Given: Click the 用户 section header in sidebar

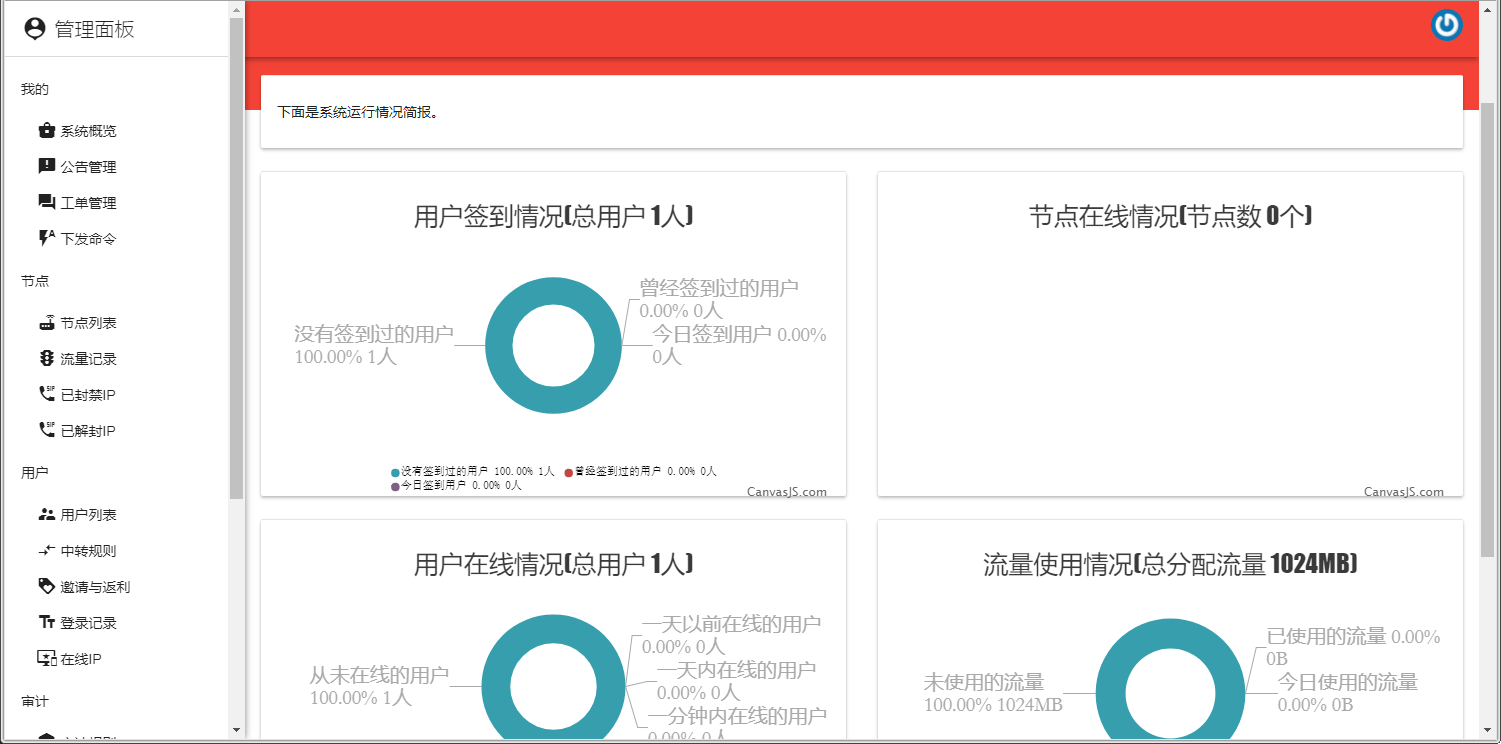Looking at the screenshot, I should coord(35,473).
